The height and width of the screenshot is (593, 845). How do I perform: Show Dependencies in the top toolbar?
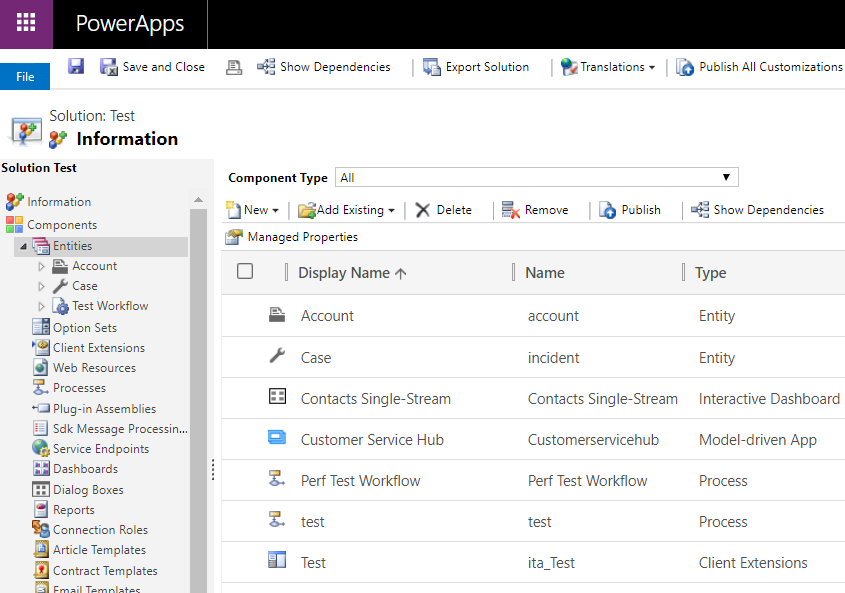click(x=324, y=67)
